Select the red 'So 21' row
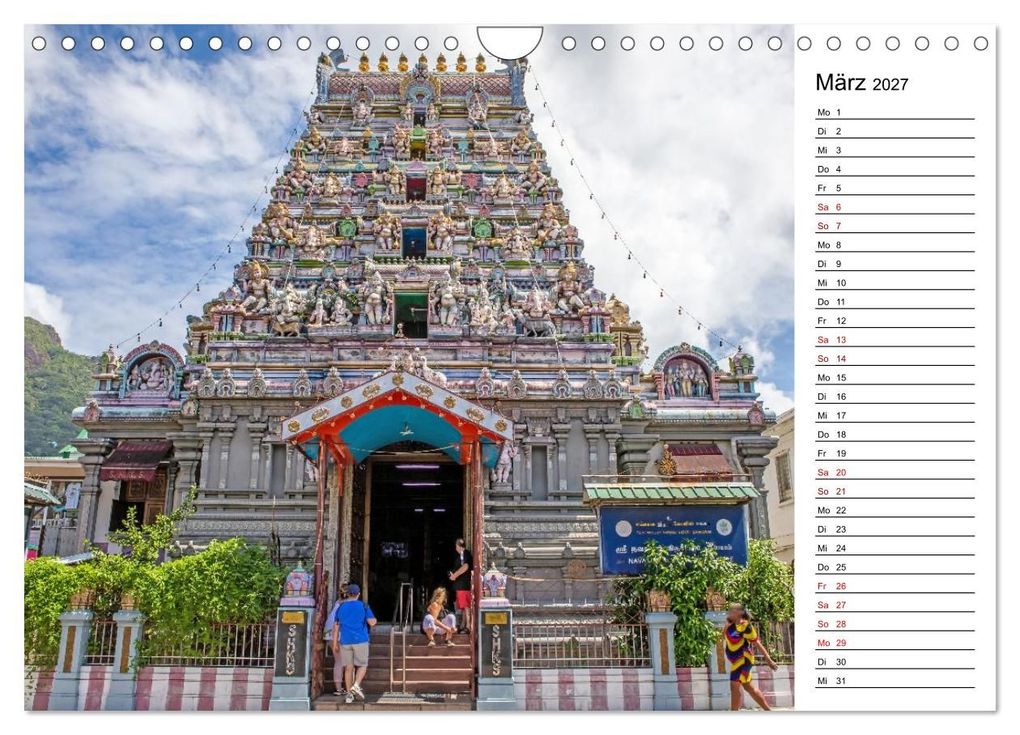 895,491
